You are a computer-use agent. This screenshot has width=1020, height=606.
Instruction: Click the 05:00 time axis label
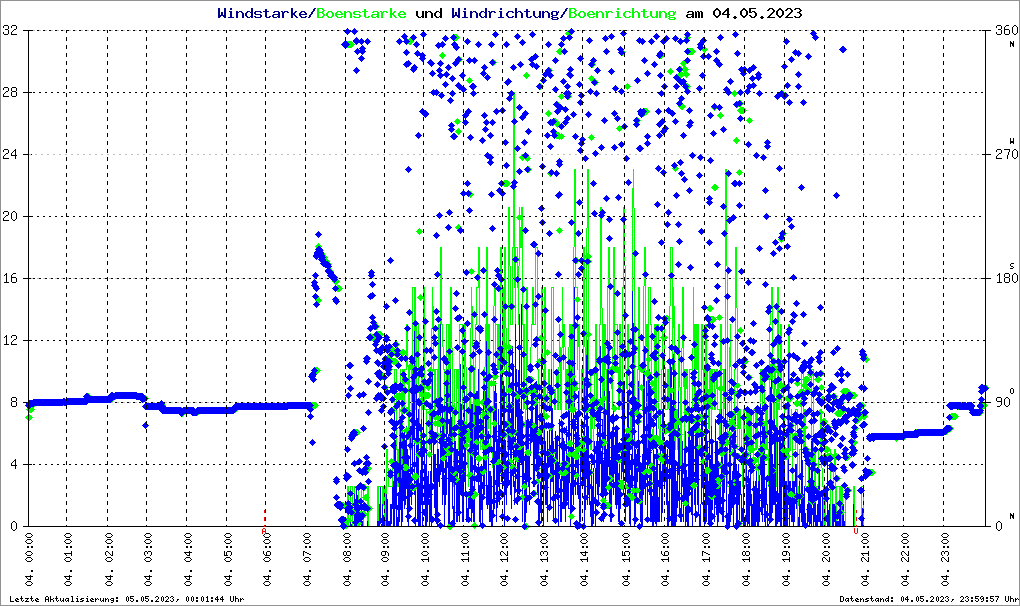pyautogui.click(x=228, y=560)
